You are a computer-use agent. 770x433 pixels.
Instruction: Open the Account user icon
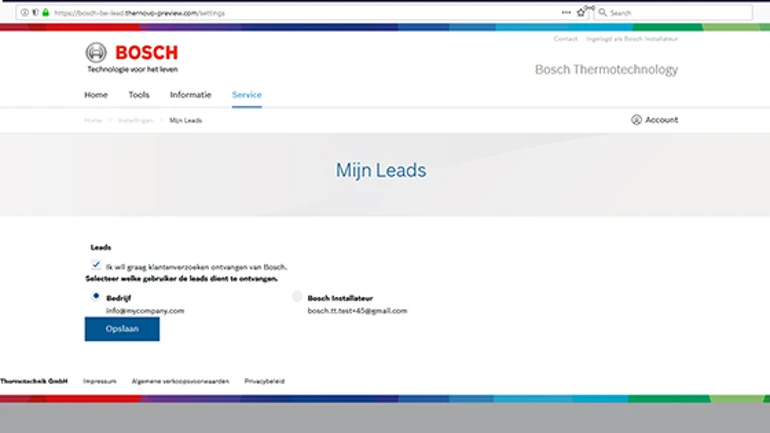click(x=636, y=120)
